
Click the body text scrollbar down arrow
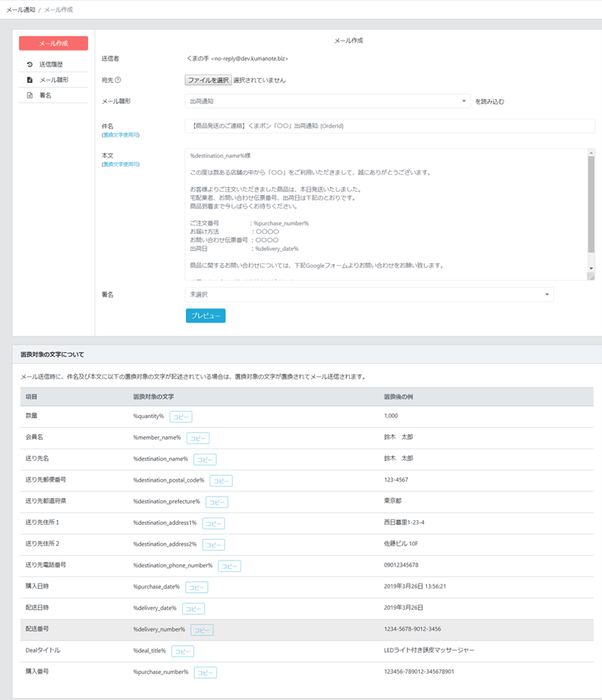(x=591, y=270)
